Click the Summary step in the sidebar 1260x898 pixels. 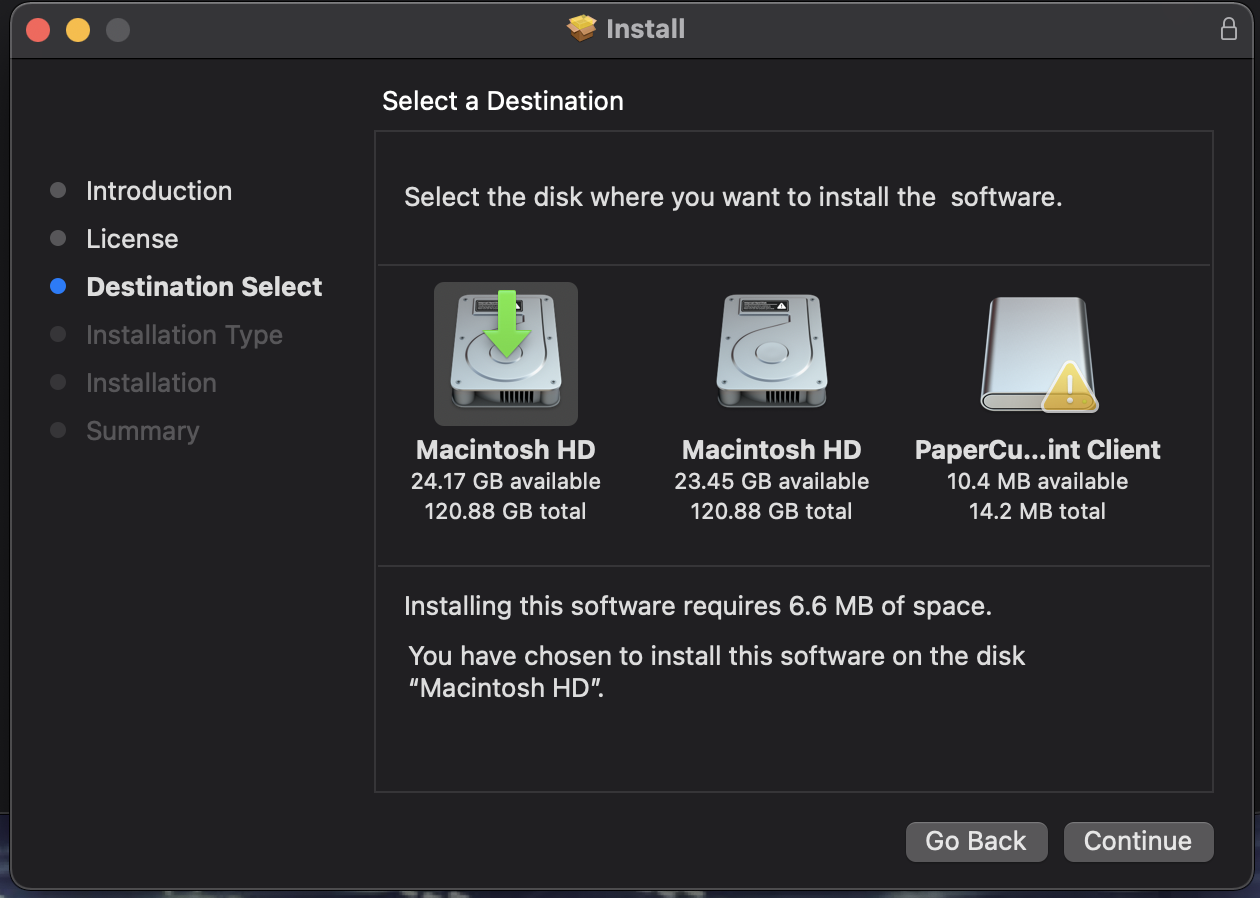click(x=142, y=431)
